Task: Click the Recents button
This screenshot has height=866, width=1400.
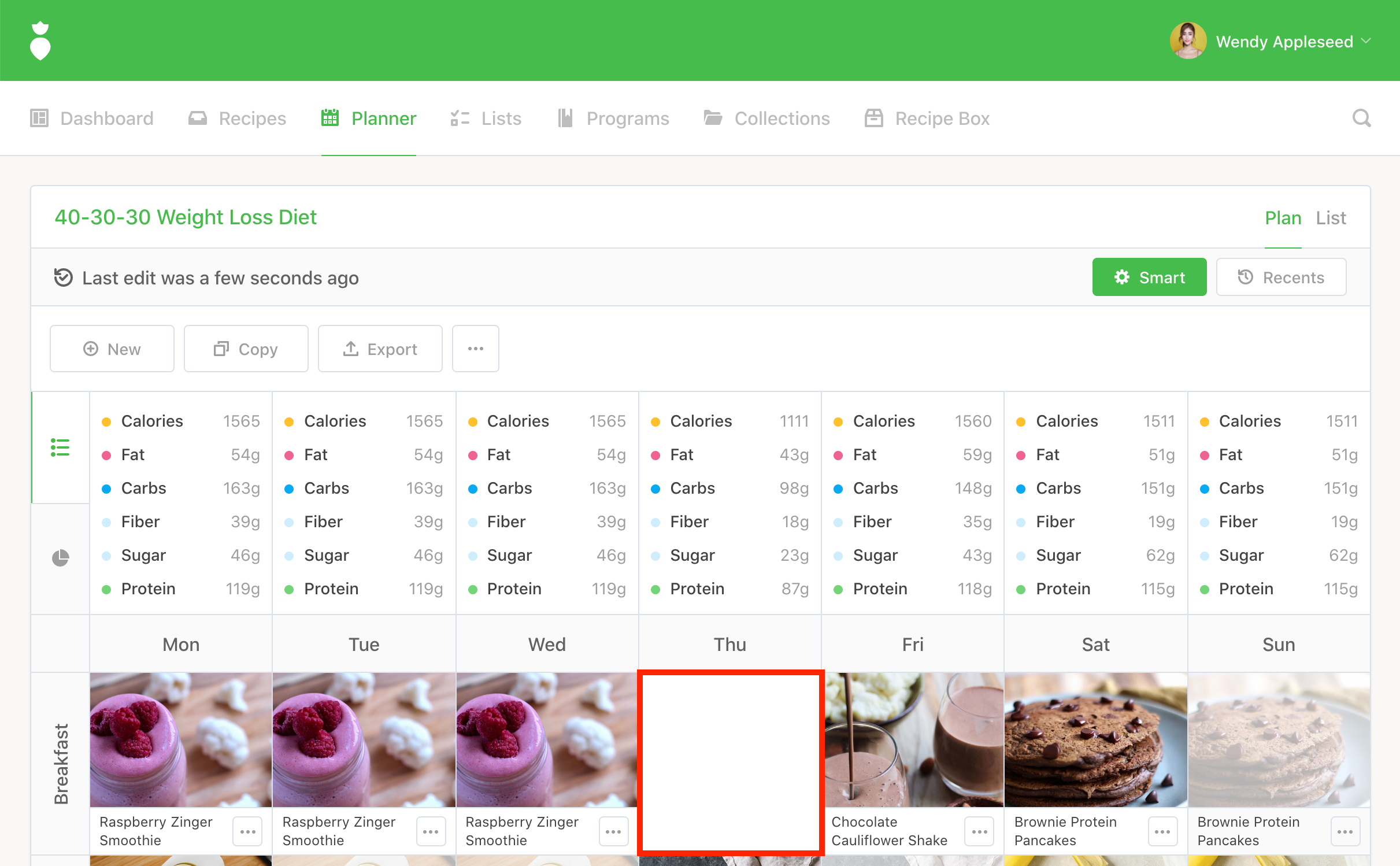Action: coord(1281,277)
